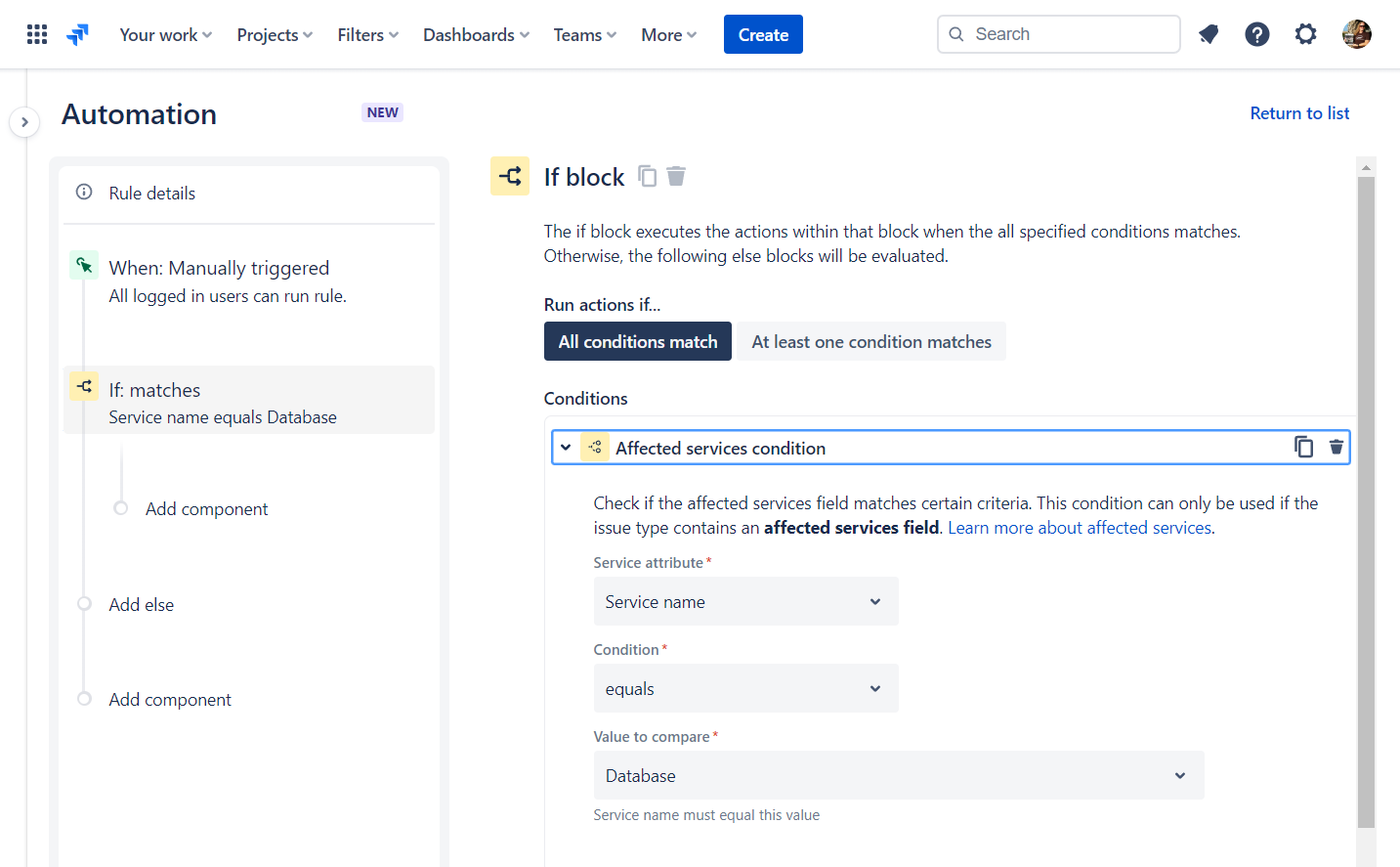
Task: Open Jira settings gear
Action: pos(1306,33)
